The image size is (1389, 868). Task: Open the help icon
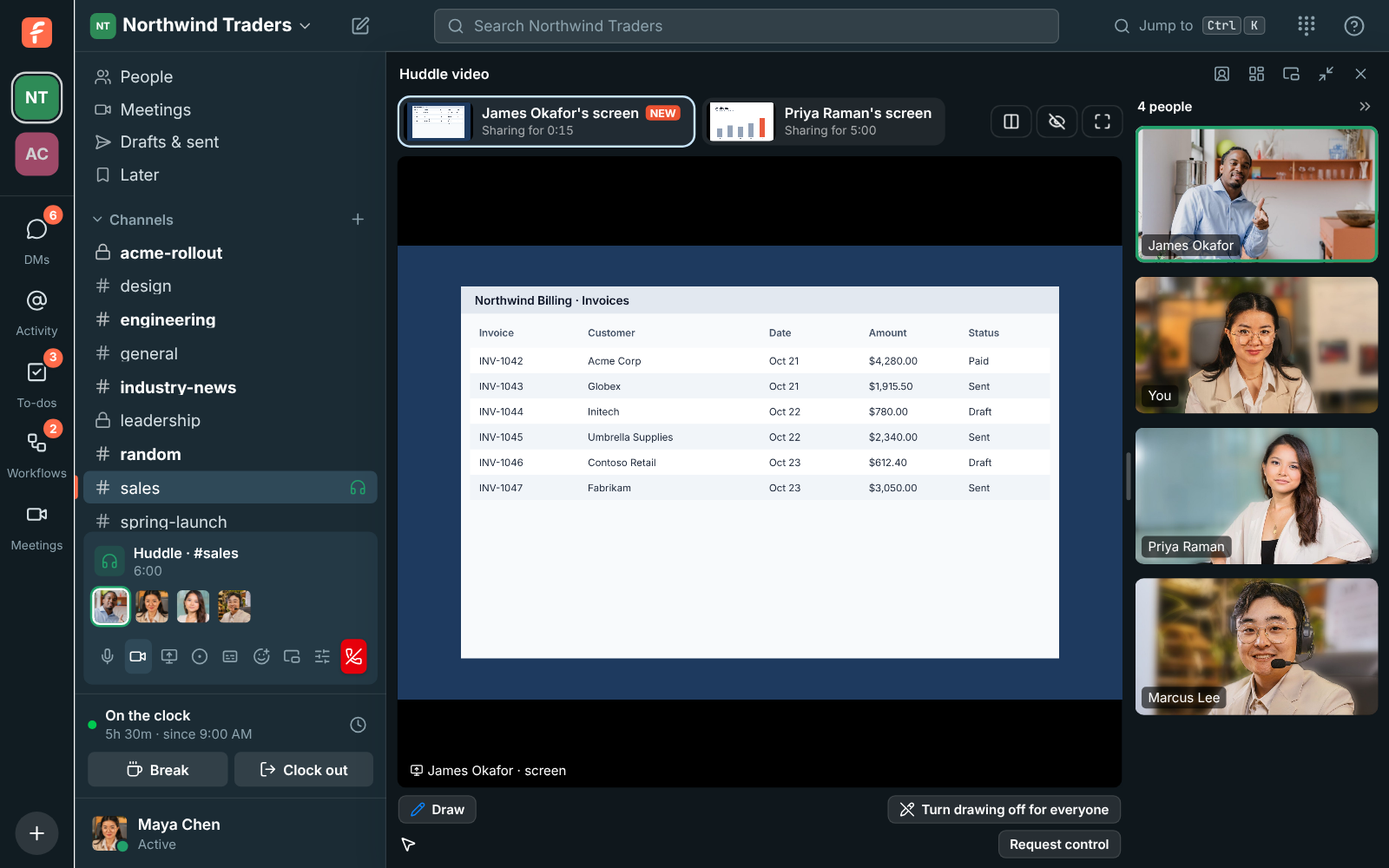coord(1354,26)
